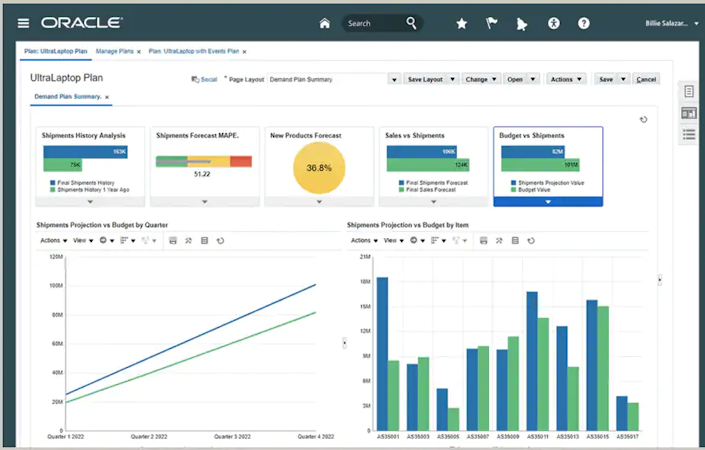Click the Save Layout button

tap(425, 79)
